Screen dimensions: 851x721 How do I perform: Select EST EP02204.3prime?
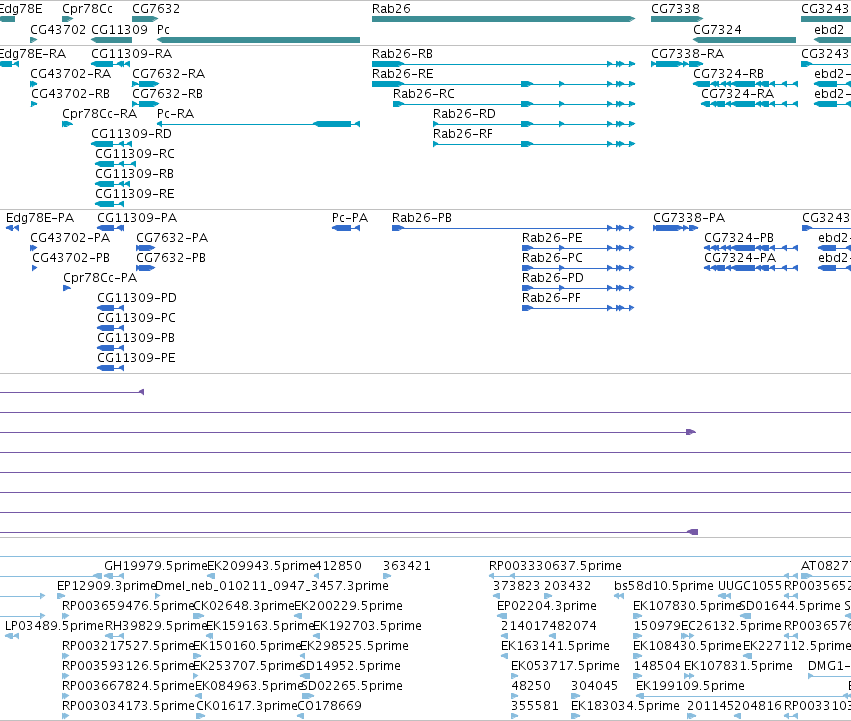coord(547,606)
